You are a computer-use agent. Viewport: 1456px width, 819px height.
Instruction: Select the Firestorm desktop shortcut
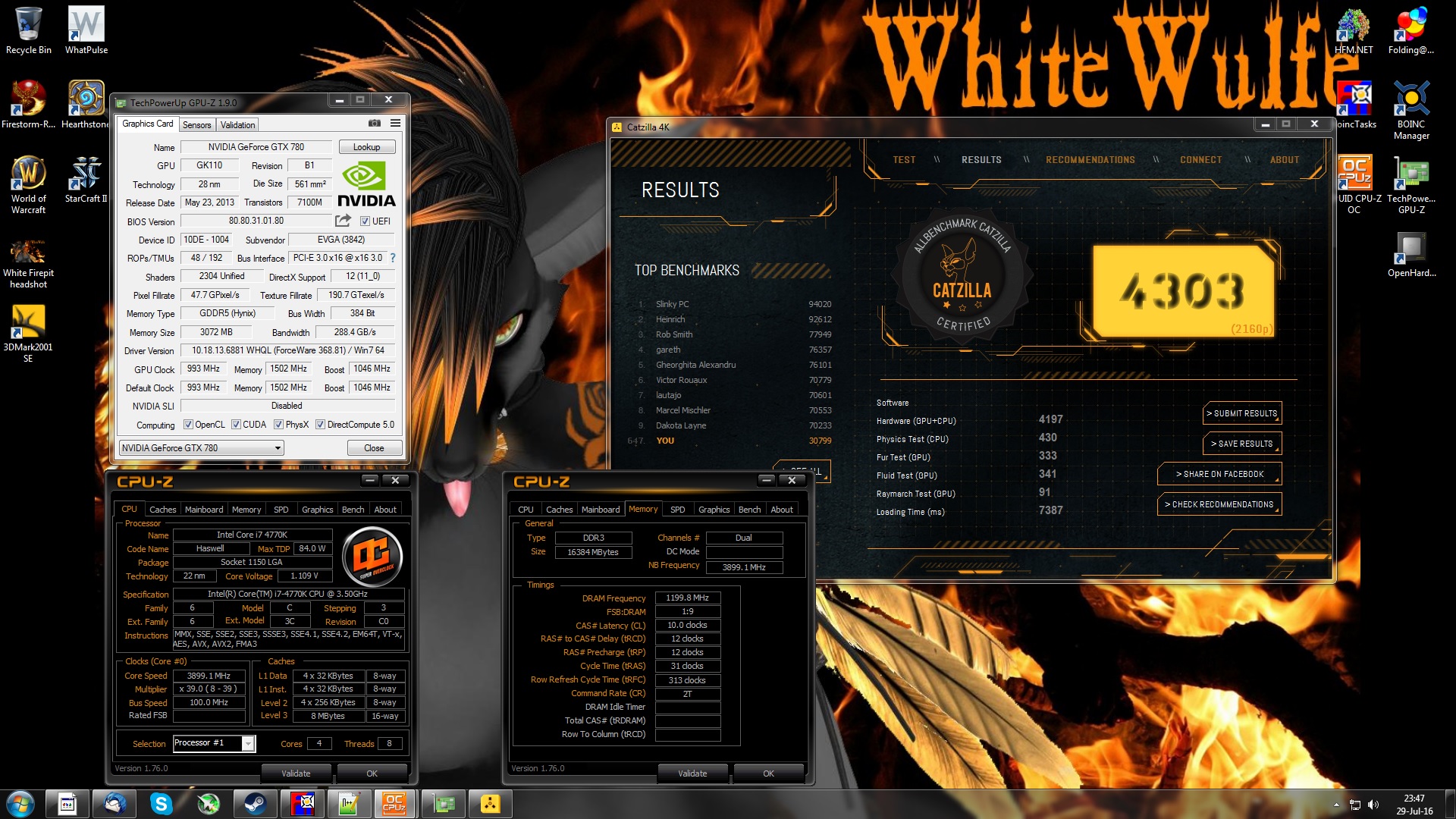(29, 105)
